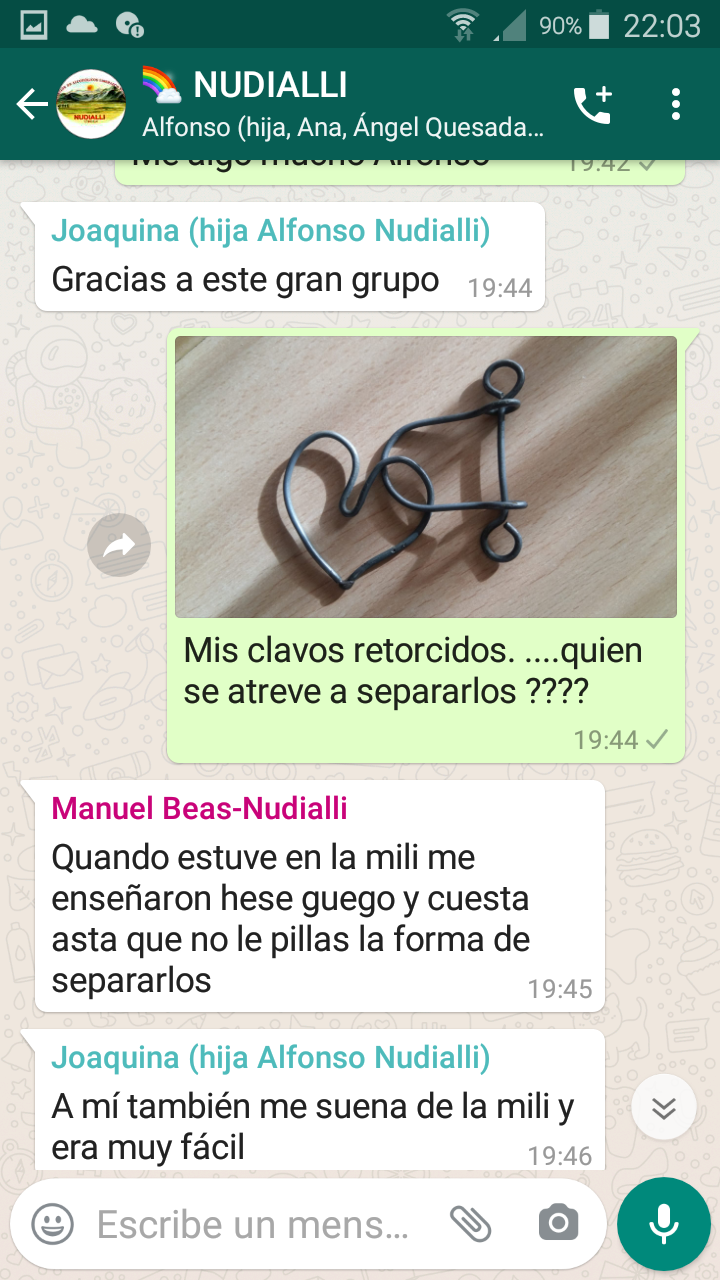Tap the image notification icon in the status bar
The image size is (720, 1280).
pyautogui.click(x=34, y=25)
